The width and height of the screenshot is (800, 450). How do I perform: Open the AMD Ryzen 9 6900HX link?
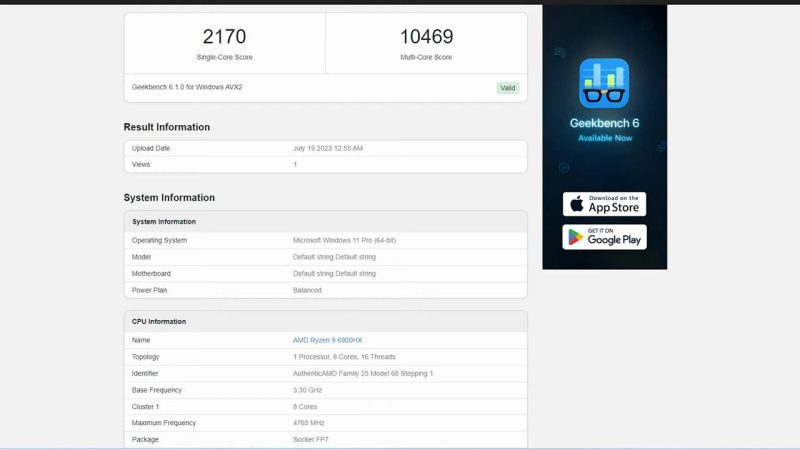[327, 340]
